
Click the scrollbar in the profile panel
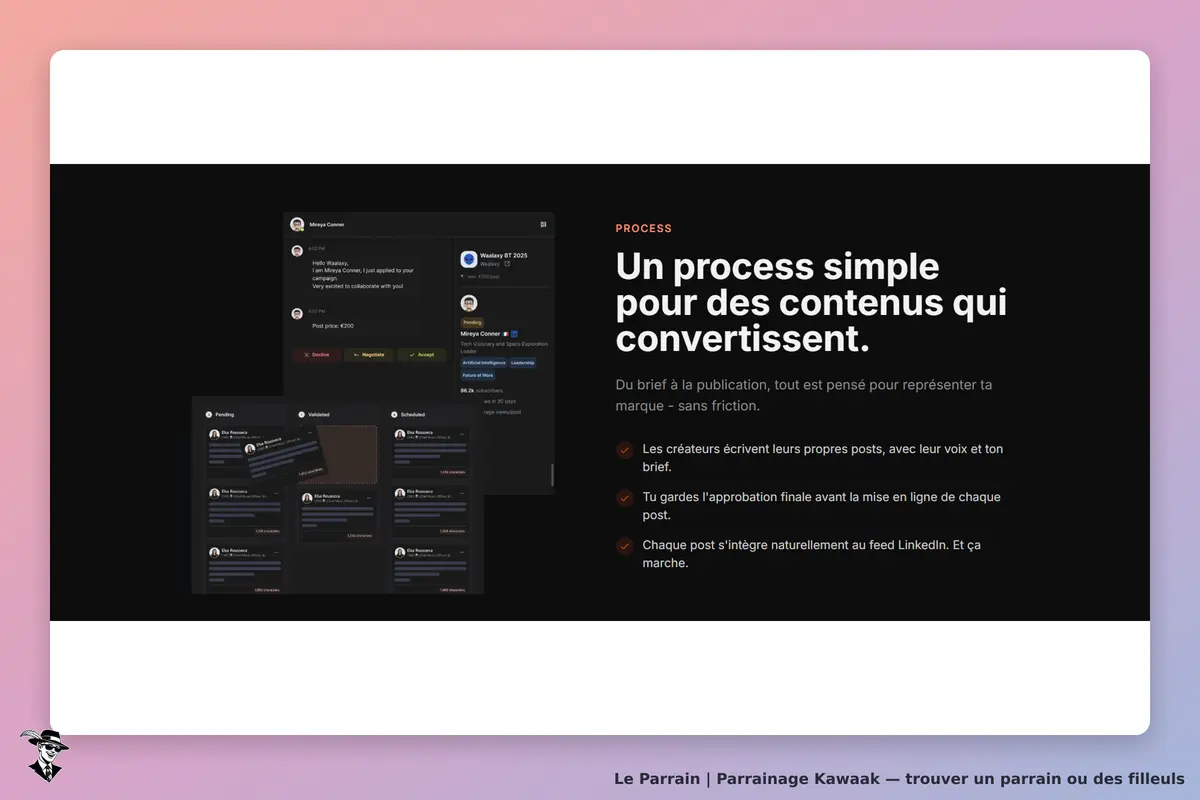pyautogui.click(x=551, y=474)
